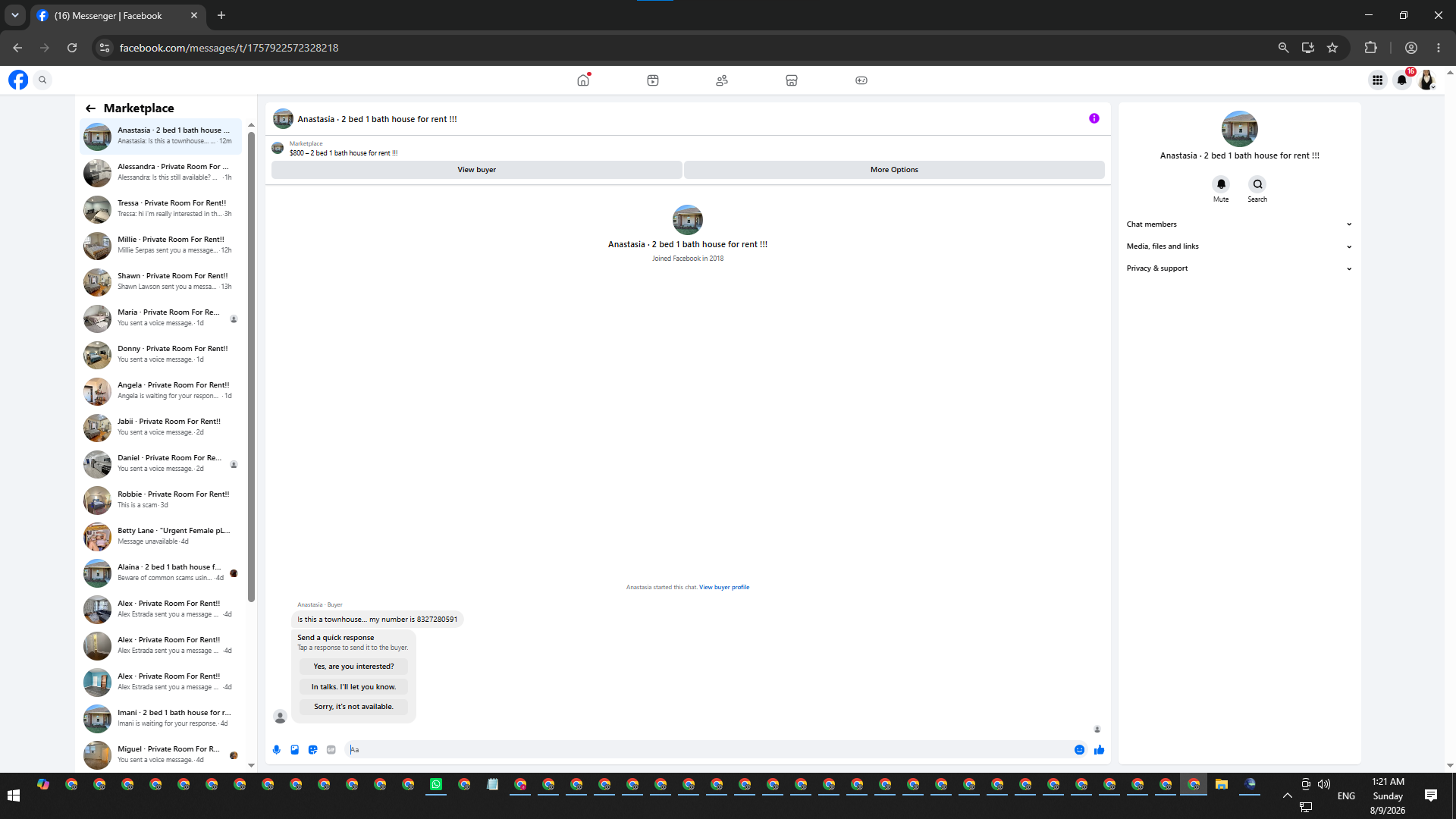1456x819 pixels.
Task: Click the Facebook logo
Action: [x=18, y=80]
